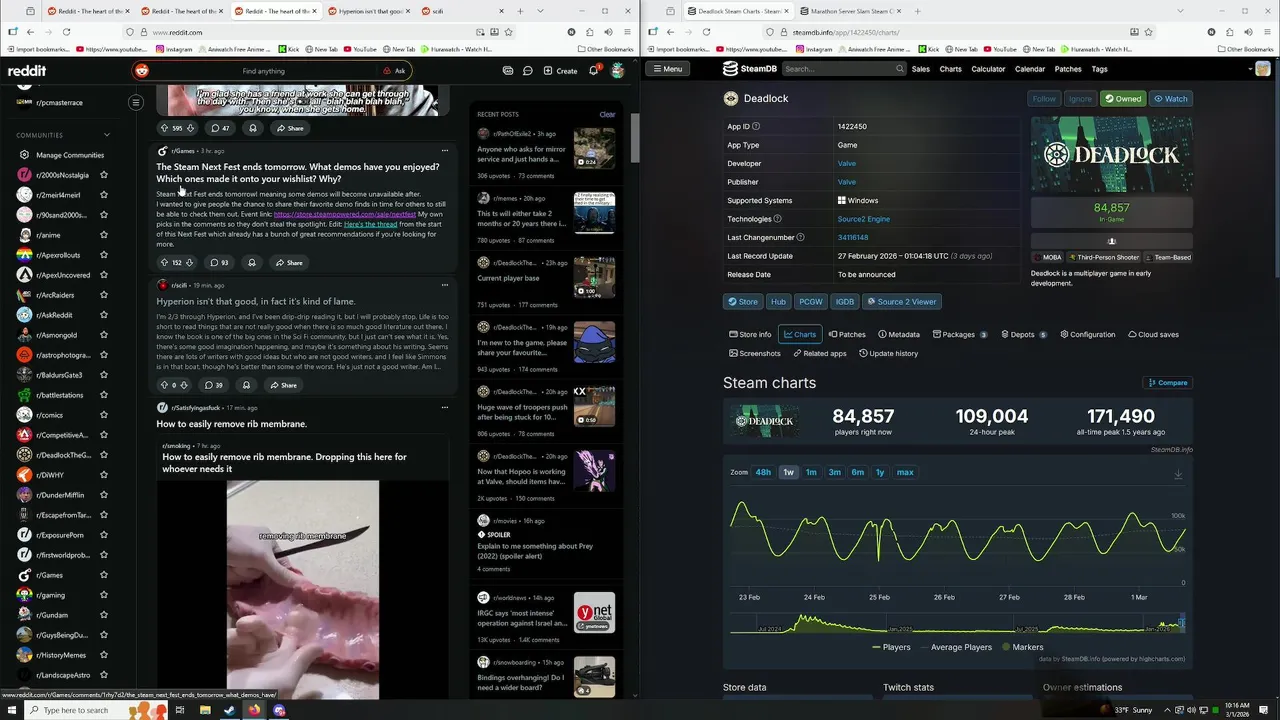Open the Valve developer link
This screenshot has height=720, width=1280.
click(x=846, y=163)
